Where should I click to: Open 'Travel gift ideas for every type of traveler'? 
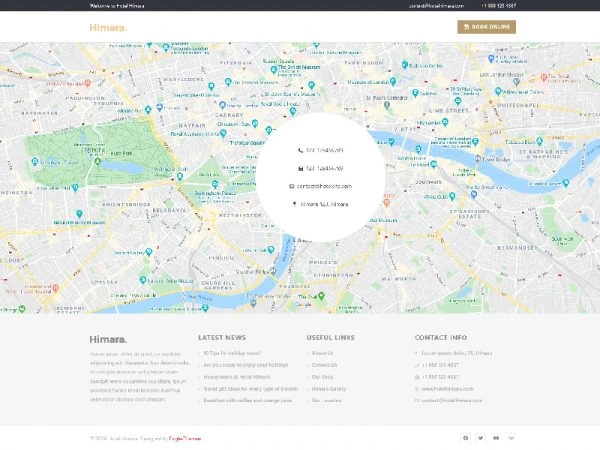[251, 389]
